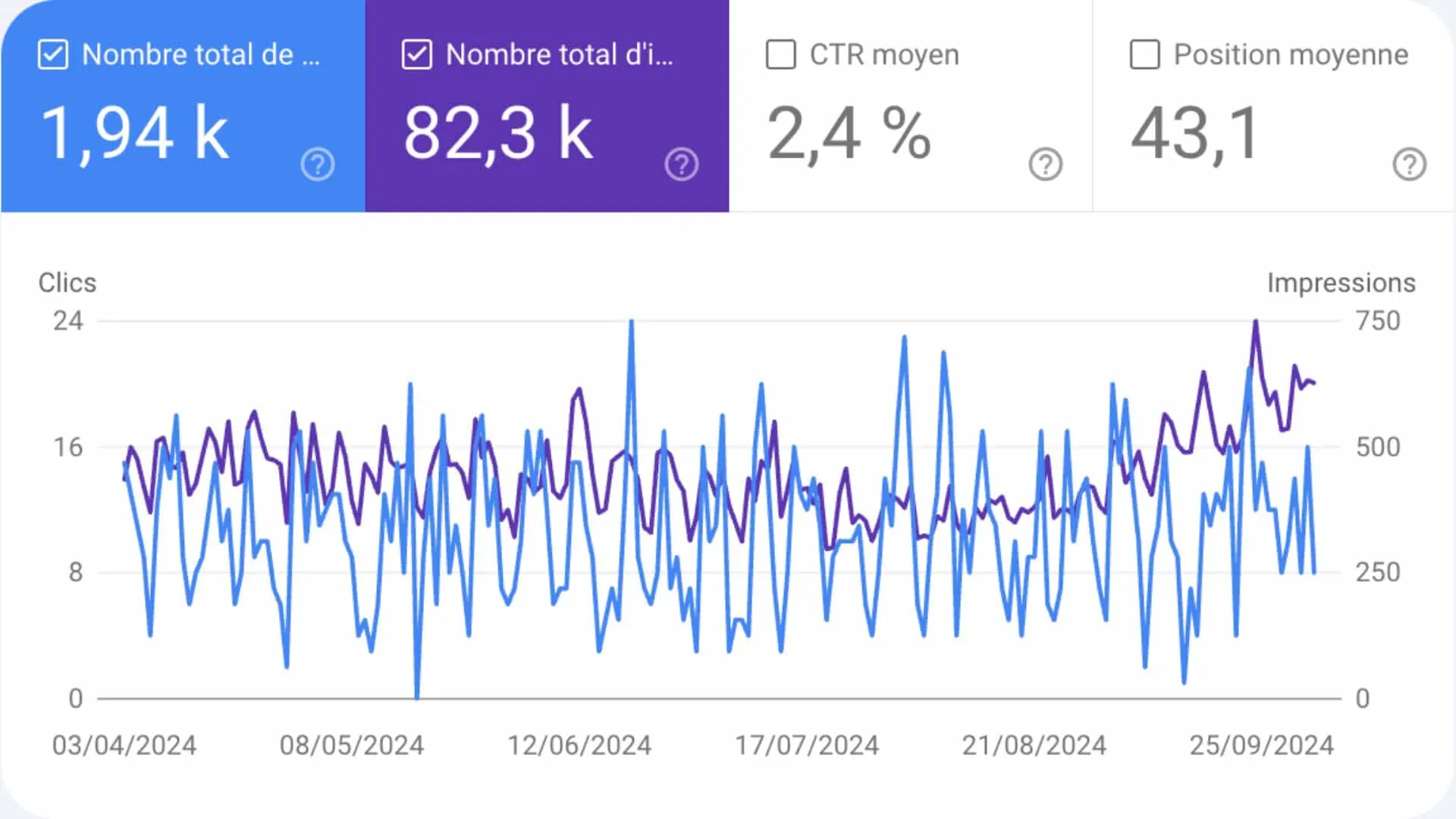Enable the CTR moyen checkbox

click(x=781, y=55)
